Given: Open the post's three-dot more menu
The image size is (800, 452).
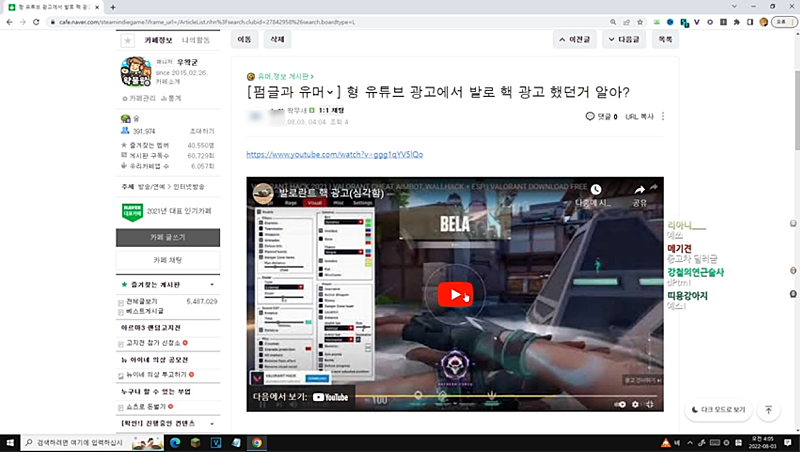Looking at the screenshot, I should click(x=663, y=116).
